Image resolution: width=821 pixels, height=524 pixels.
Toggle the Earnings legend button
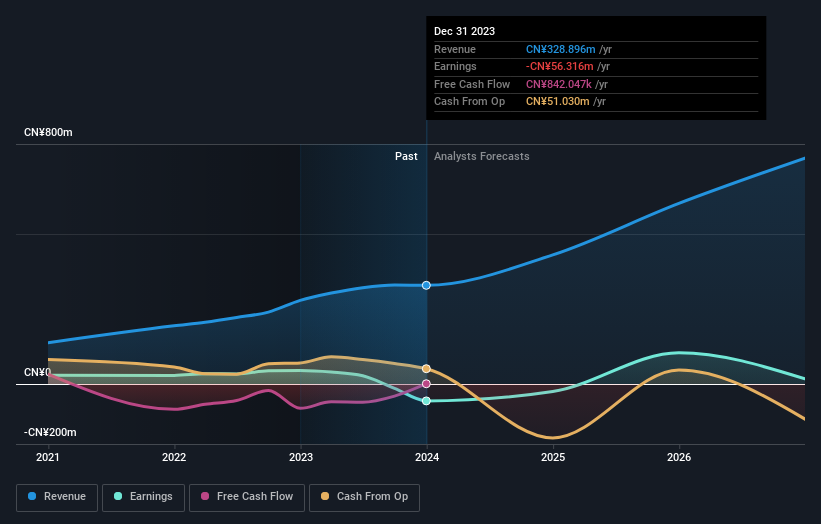[143, 497]
